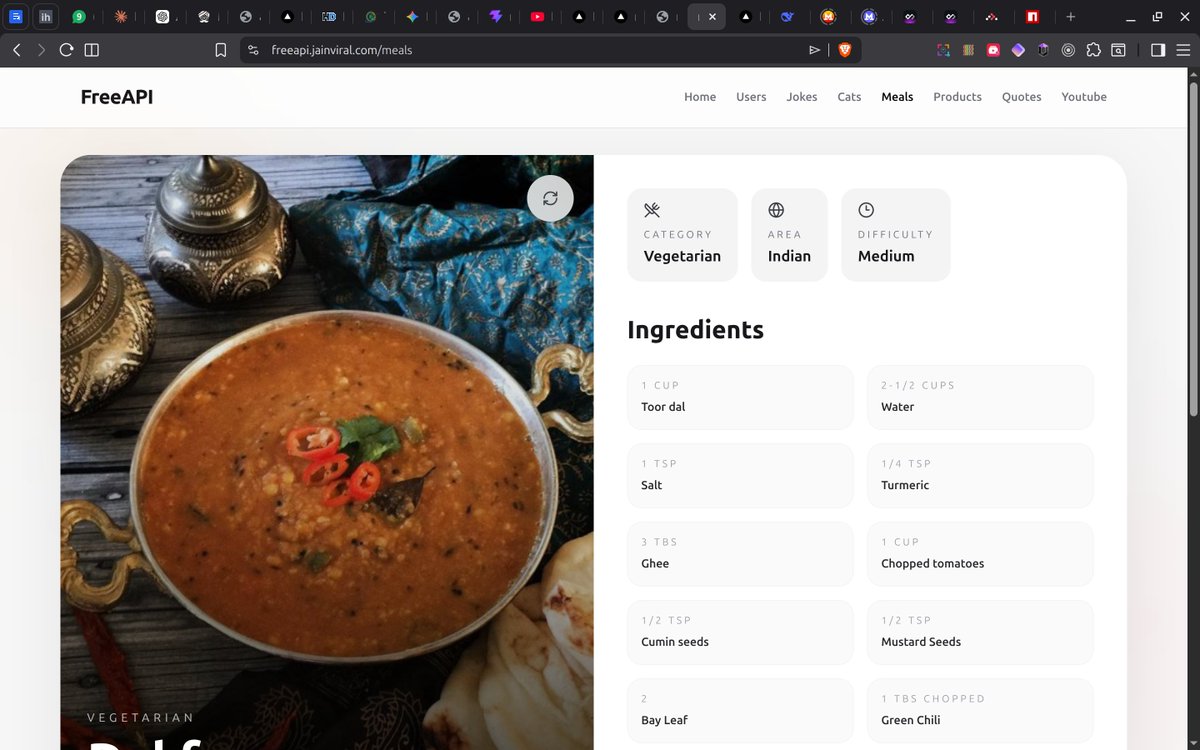Open the Brave Shields lion icon
The image size is (1200, 750).
coord(844,50)
